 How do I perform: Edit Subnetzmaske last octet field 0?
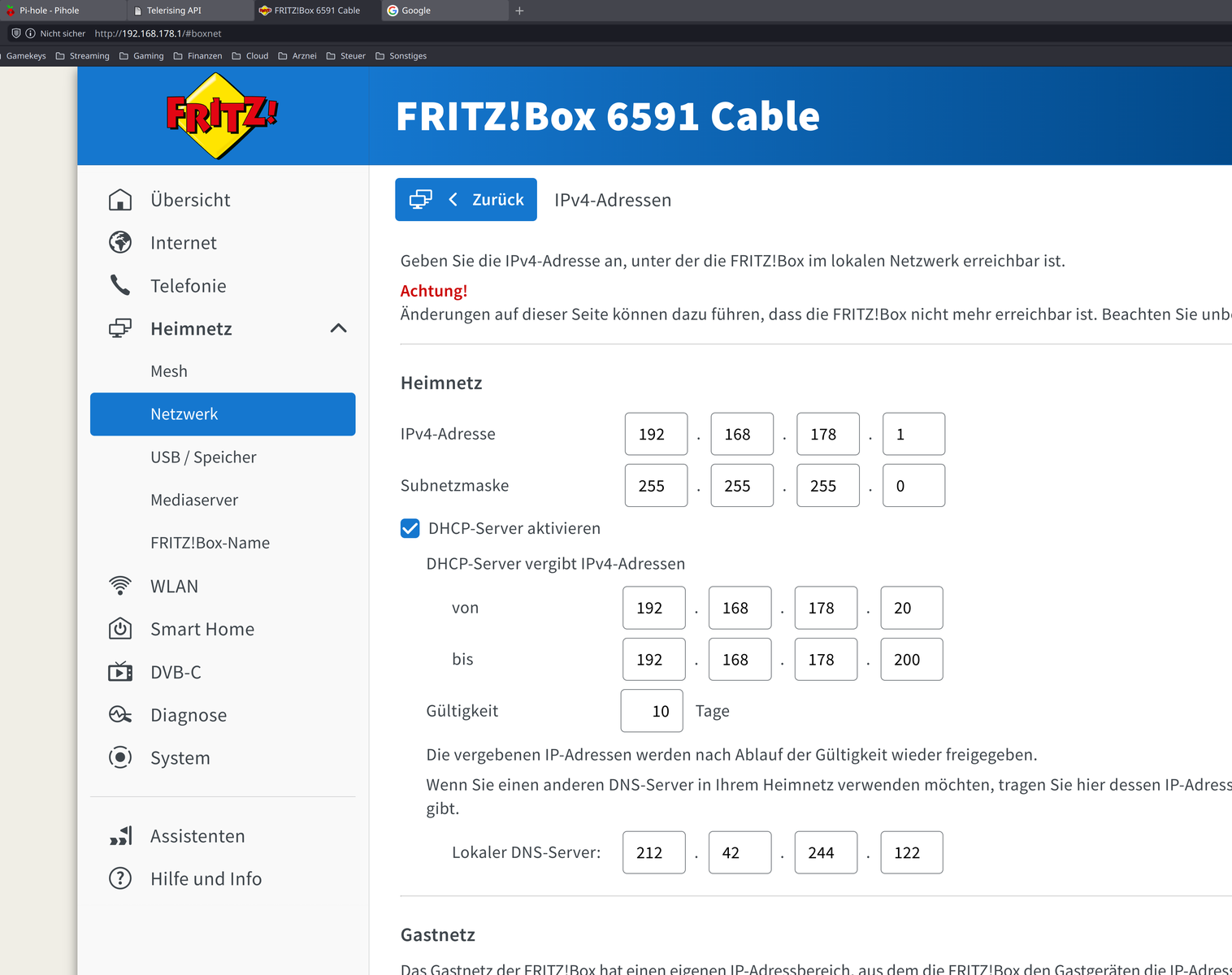pos(913,486)
